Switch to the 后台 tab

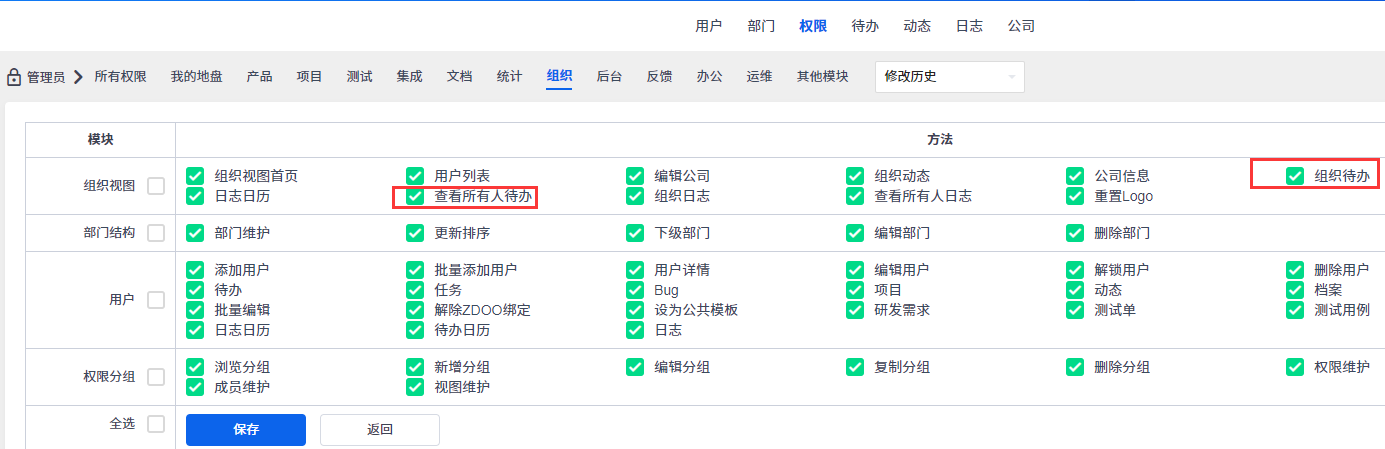click(x=609, y=76)
